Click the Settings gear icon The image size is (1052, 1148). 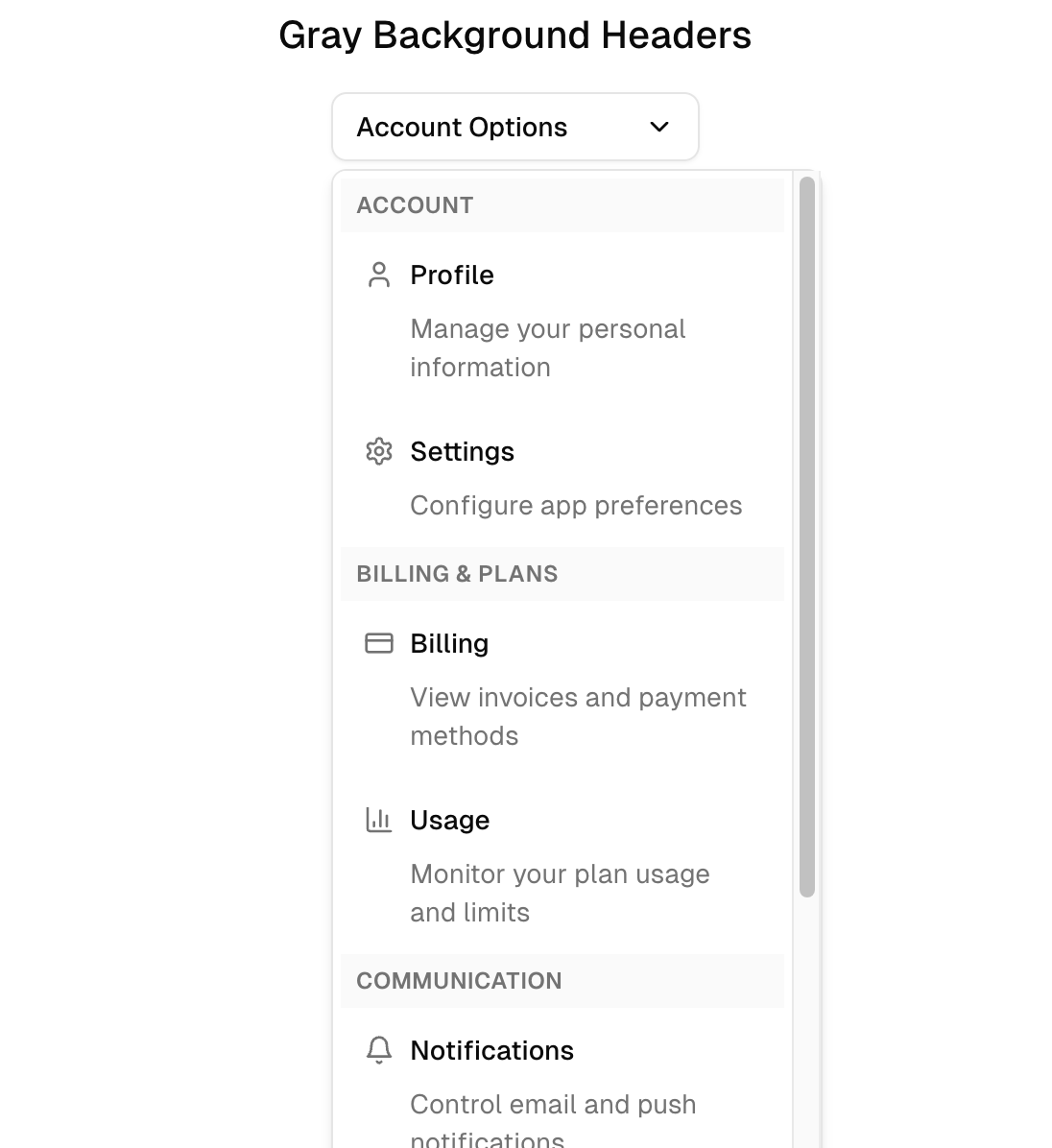(x=379, y=451)
